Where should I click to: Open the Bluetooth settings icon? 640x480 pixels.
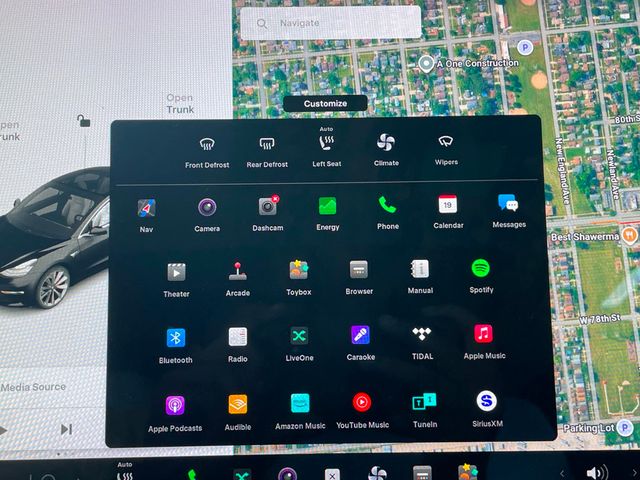pyautogui.click(x=176, y=338)
